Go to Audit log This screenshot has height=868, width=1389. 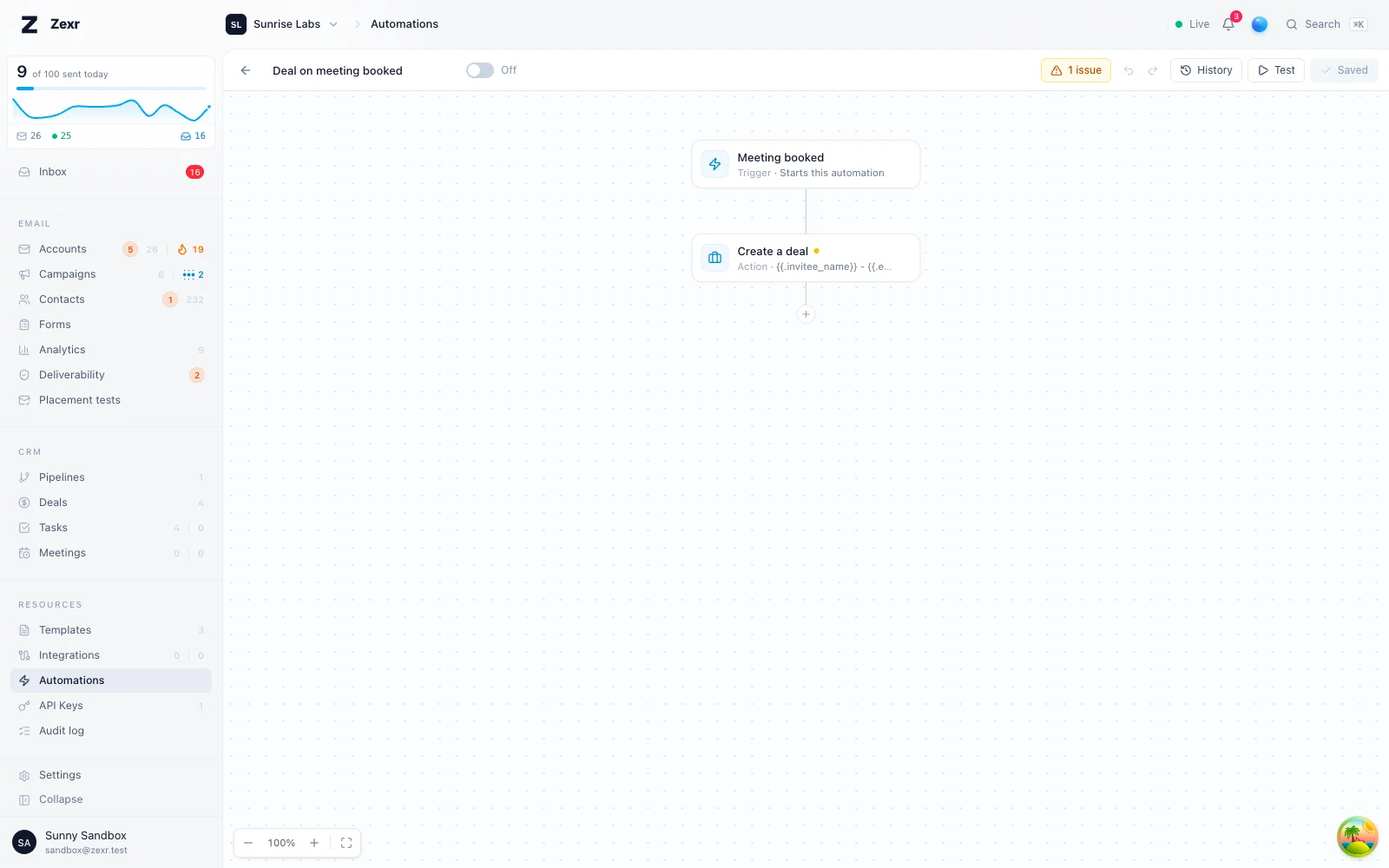click(x=111, y=731)
